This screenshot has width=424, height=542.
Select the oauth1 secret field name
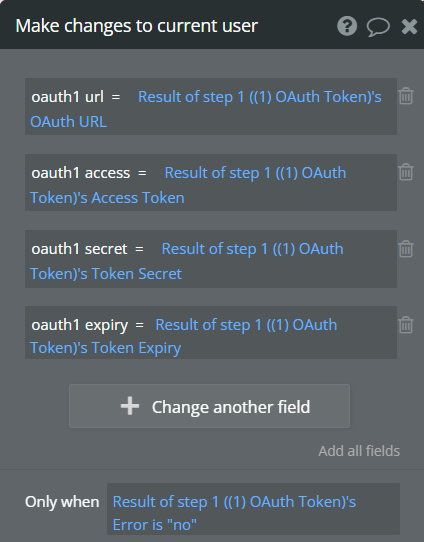click(79, 249)
